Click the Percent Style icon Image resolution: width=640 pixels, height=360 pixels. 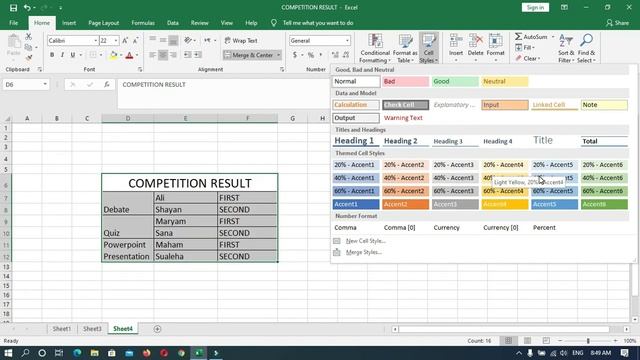tap(311, 55)
